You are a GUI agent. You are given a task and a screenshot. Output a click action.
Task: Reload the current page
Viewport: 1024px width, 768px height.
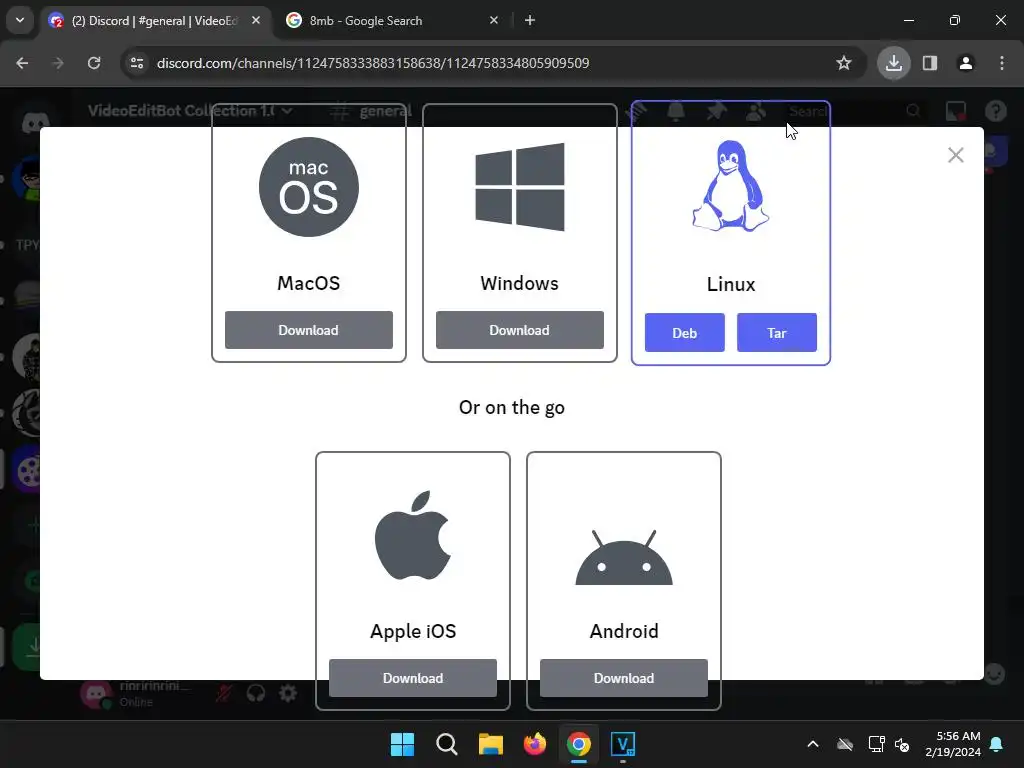click(x=94, y=63)
